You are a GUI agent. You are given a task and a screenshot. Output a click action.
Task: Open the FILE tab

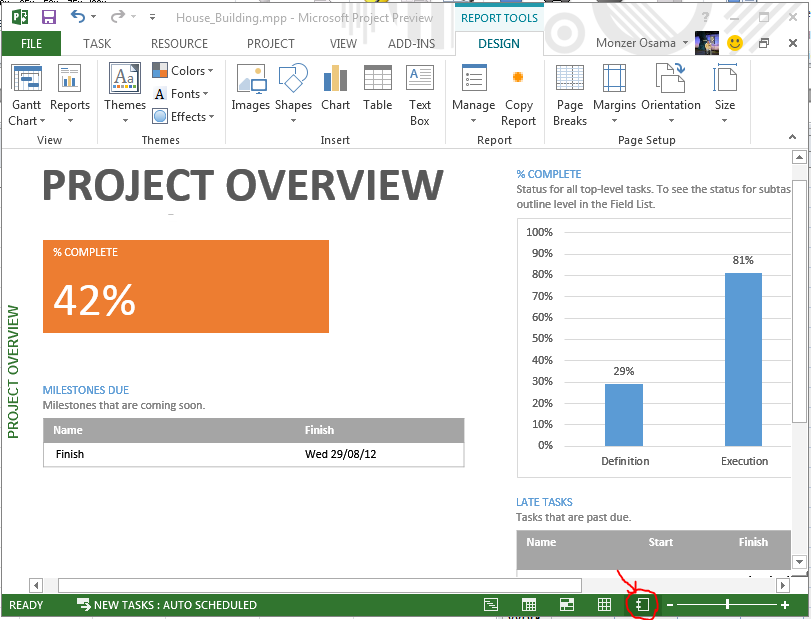click(31, 44)
